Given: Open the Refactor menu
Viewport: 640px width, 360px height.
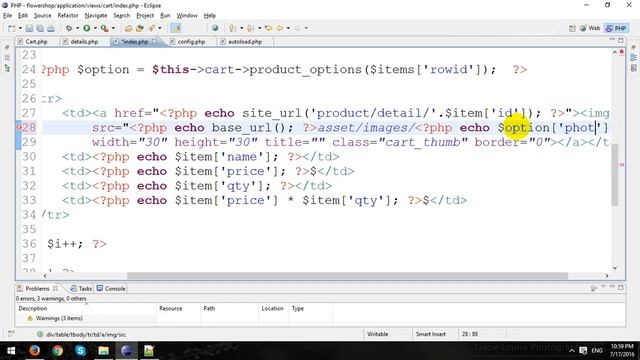Looking at the screenshot, I should click(x=68, y=16).
